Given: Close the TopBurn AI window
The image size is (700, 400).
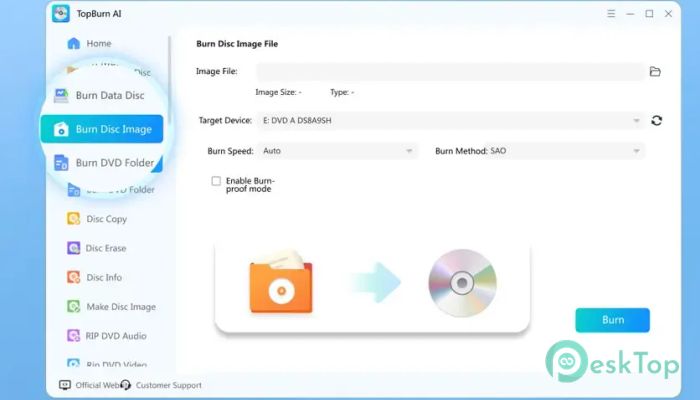Looking at the screenshot, I should tap(668, 14).
